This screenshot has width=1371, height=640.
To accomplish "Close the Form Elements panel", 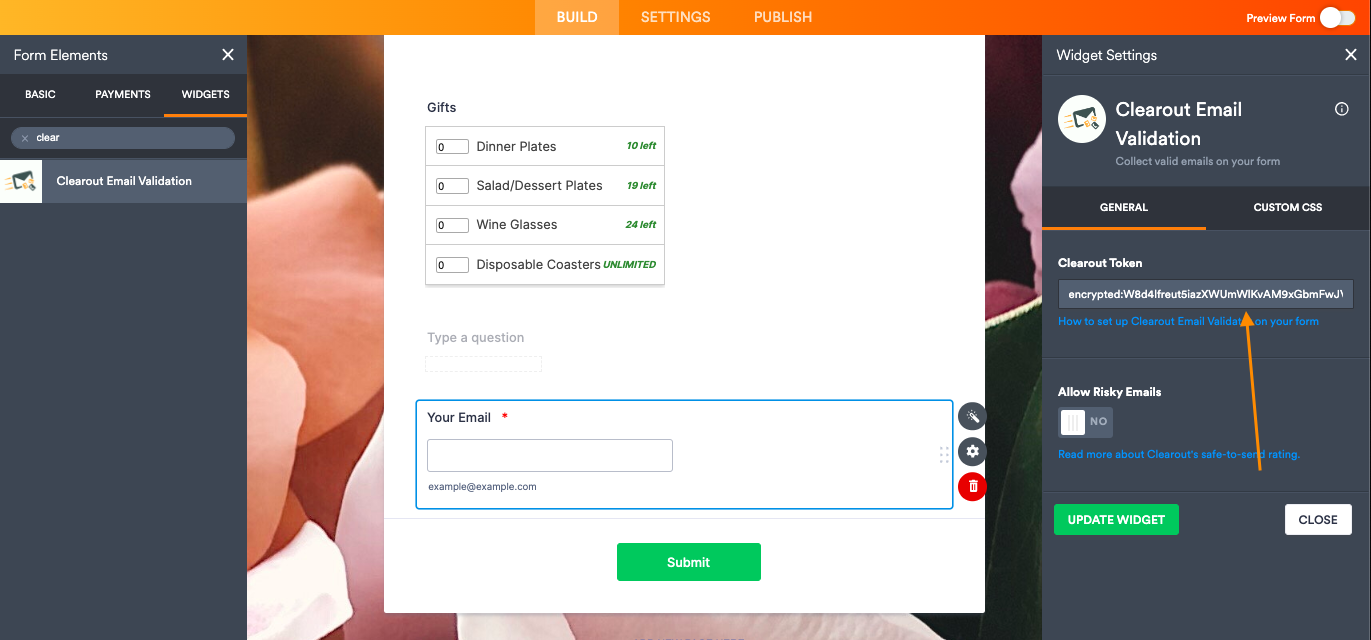I will tap(228, 55).
